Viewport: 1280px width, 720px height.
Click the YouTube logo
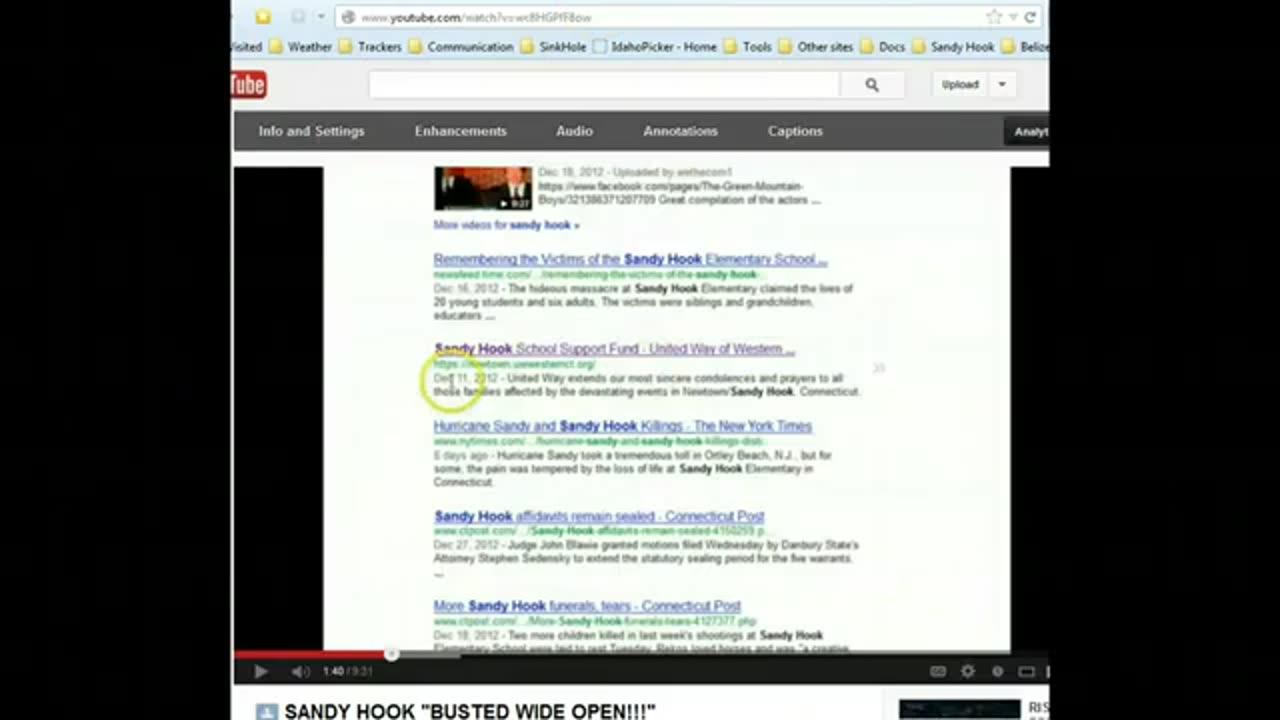(249, 85)
